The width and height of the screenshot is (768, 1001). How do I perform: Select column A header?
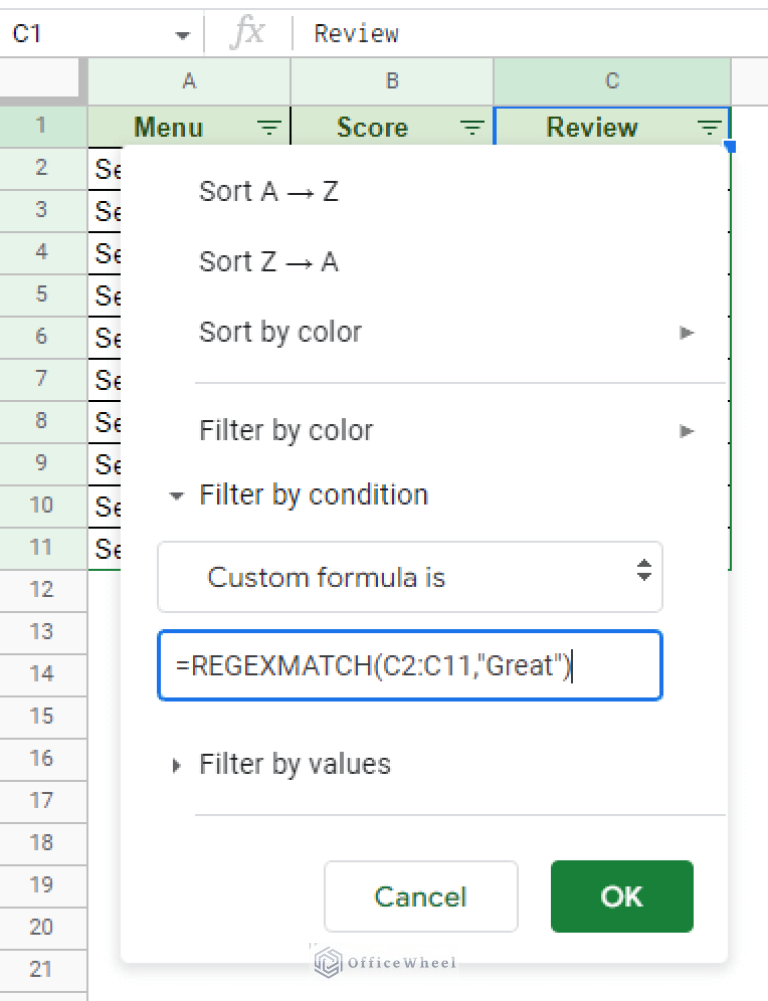[188, 82]
